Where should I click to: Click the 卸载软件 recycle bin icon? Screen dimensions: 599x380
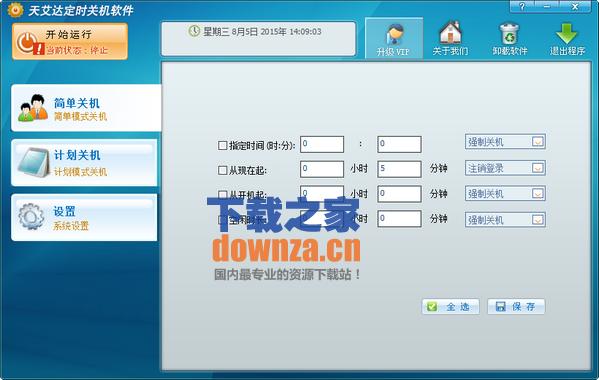pyautogui.click(x=509, y=34)
